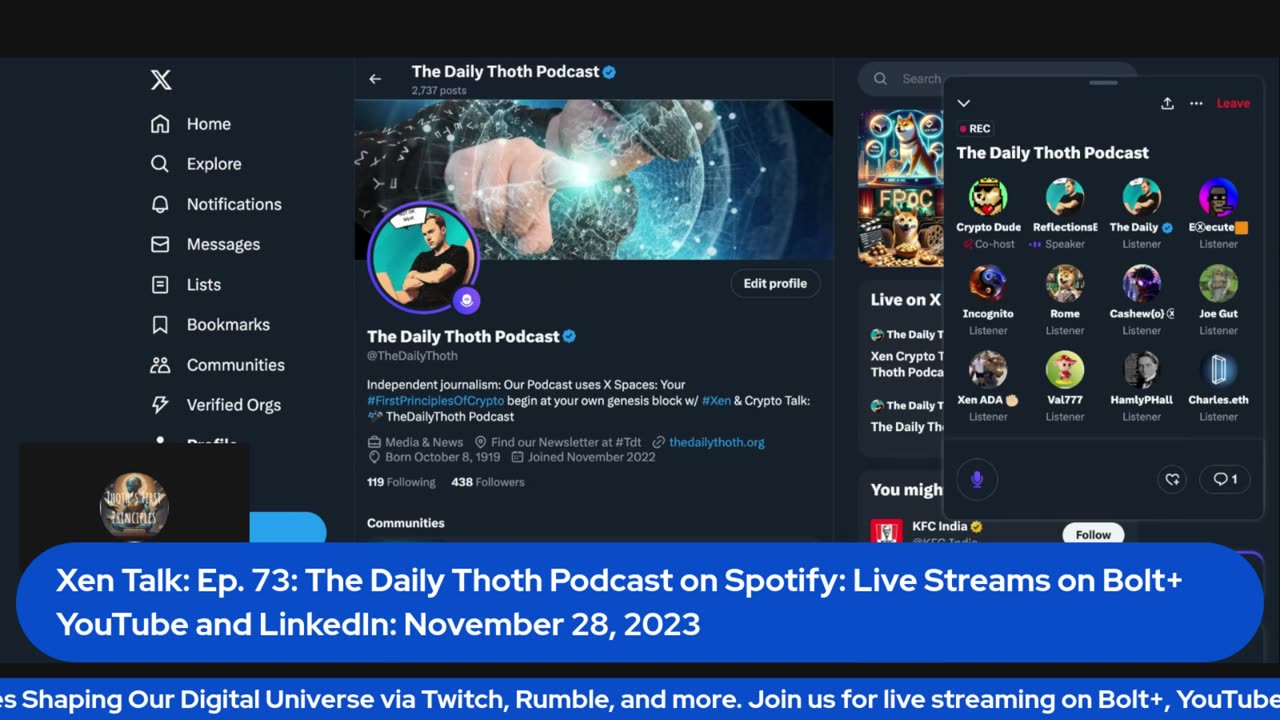Click the Communities heading
The image size is (1280, 720).
(x=406, y=523)
